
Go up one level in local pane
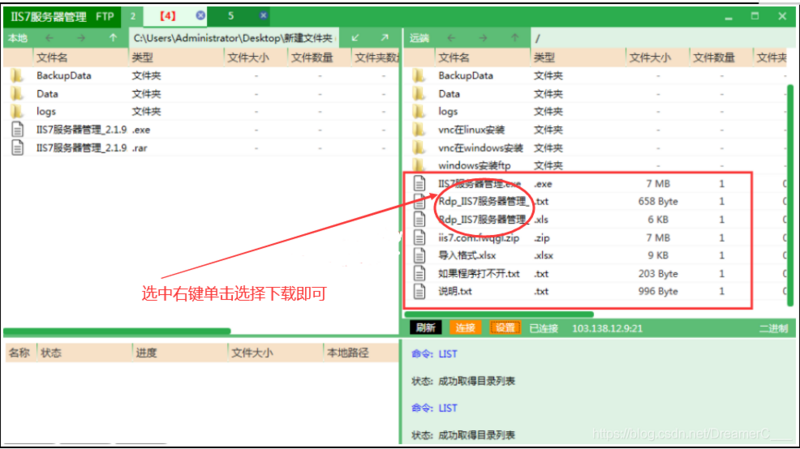(x=113, y=38)
